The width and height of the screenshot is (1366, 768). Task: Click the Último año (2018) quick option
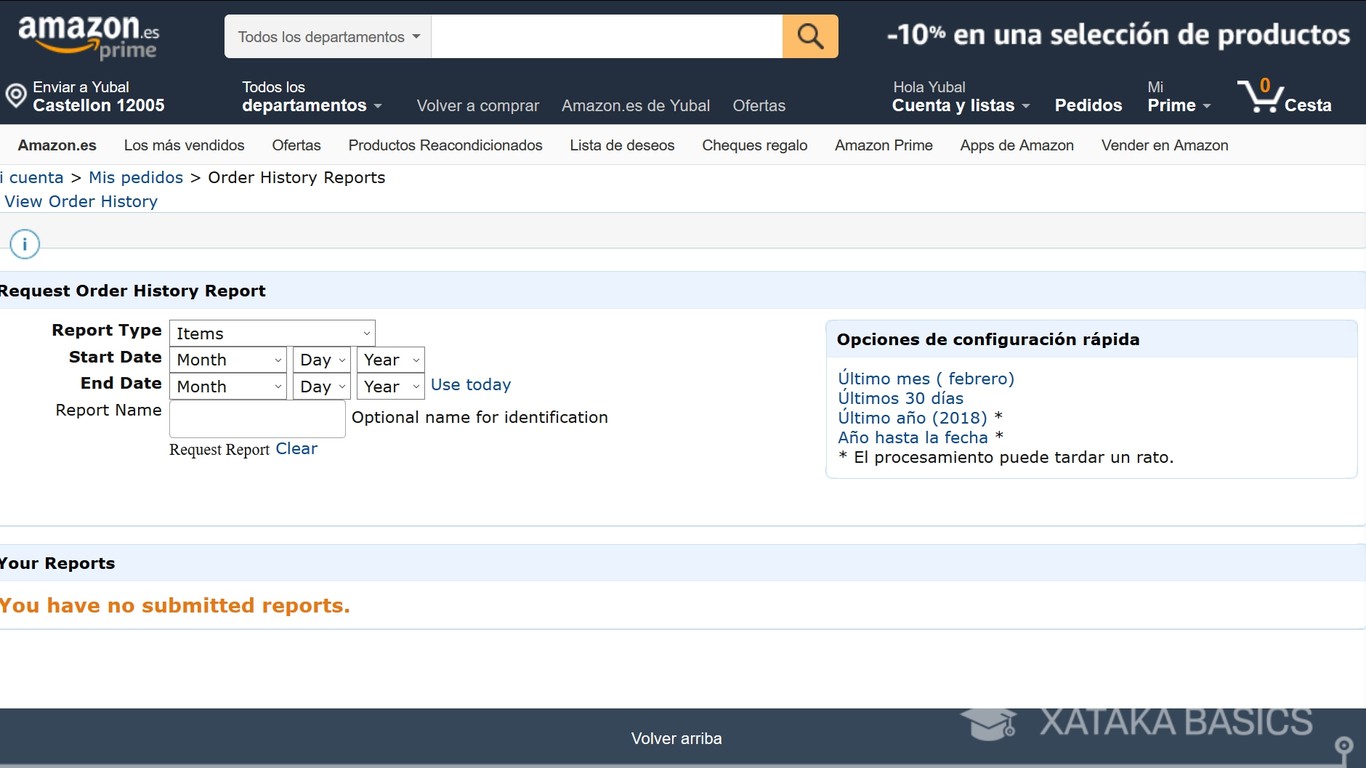coord(911,417)
